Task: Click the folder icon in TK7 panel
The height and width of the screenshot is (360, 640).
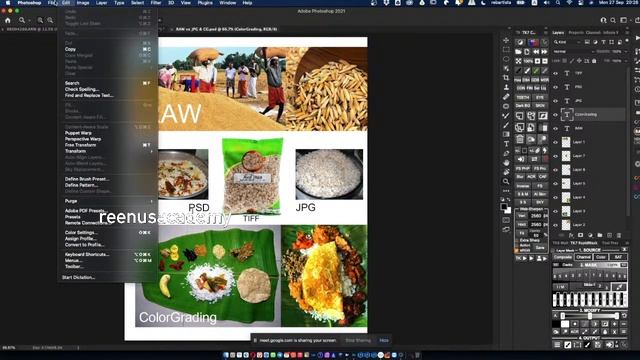Action: point(518,52)
